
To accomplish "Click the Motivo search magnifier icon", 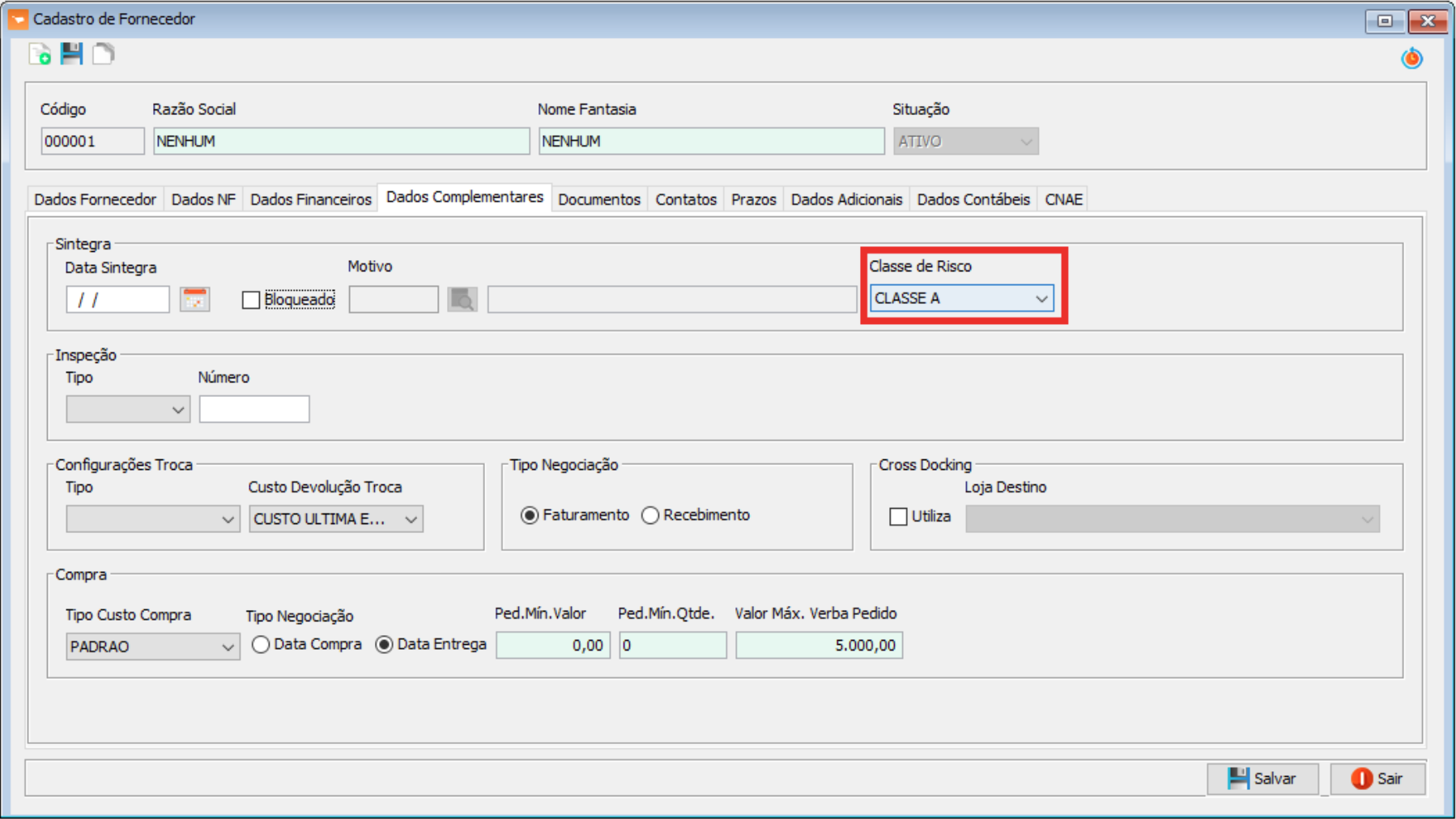I will tap(462, 300).
